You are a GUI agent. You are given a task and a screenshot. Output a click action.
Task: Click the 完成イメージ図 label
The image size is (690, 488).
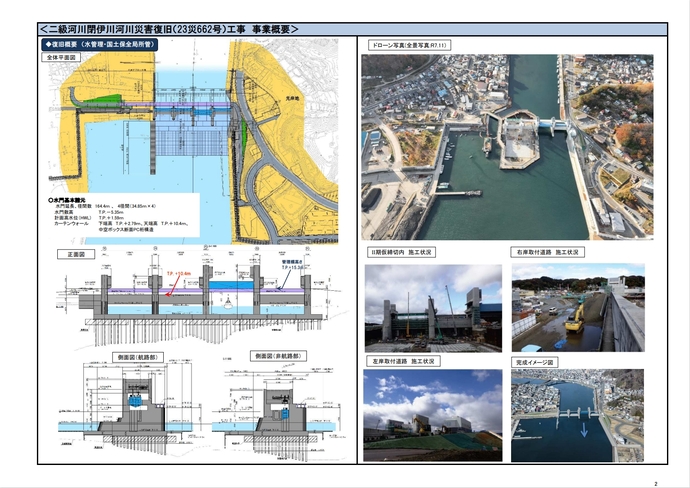point(534,362)
